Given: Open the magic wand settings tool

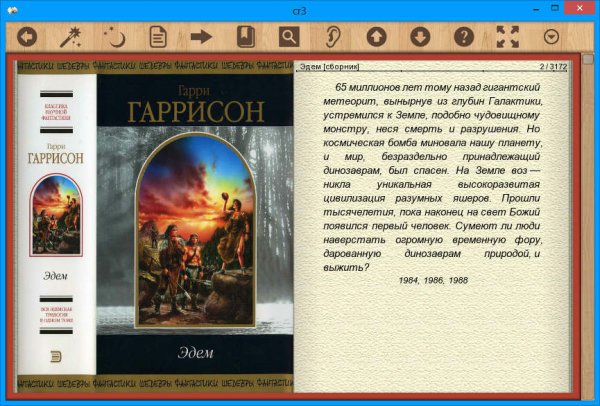Looking at the screenshot, I should click(x=70, y=37).
